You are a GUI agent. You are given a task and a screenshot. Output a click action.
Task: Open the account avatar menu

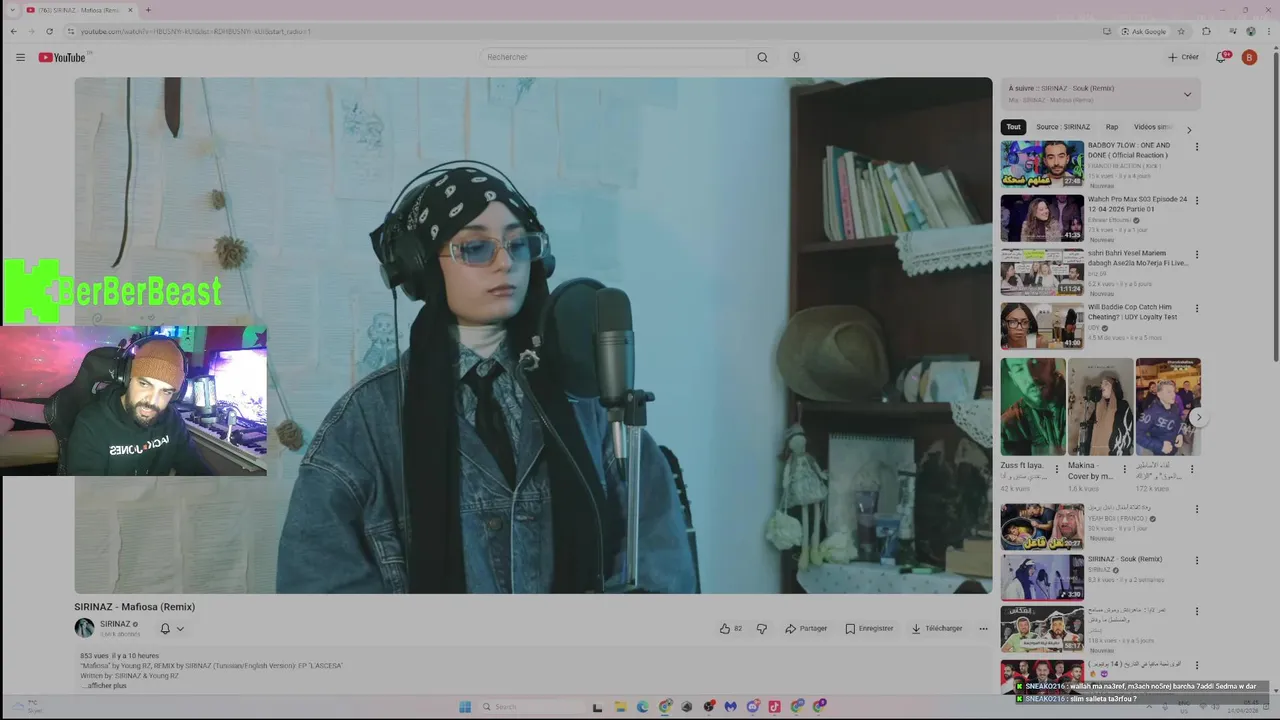click(1249, 57)
